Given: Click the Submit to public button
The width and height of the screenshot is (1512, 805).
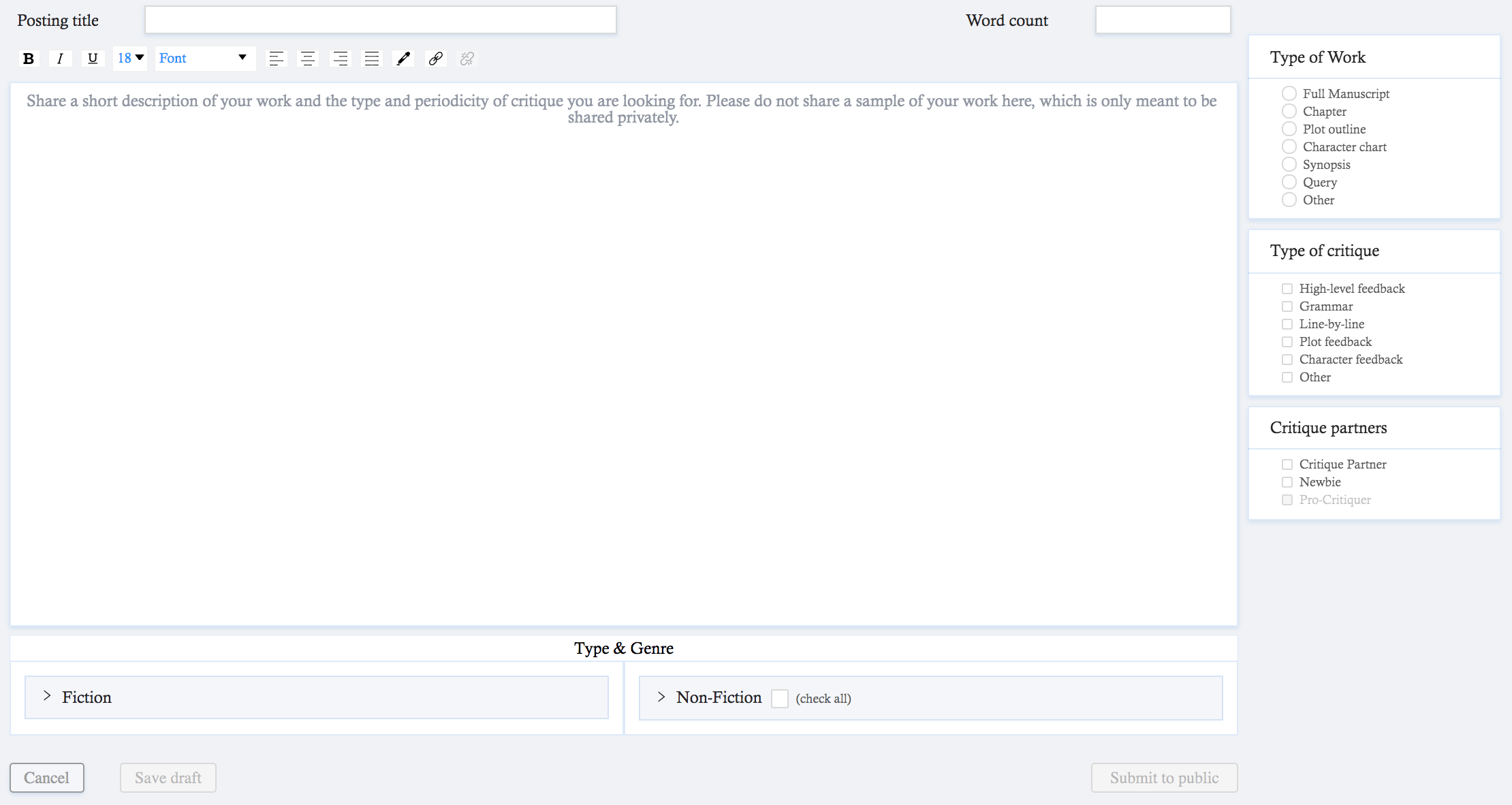Looking at the screenshot, I should 1163,776.
